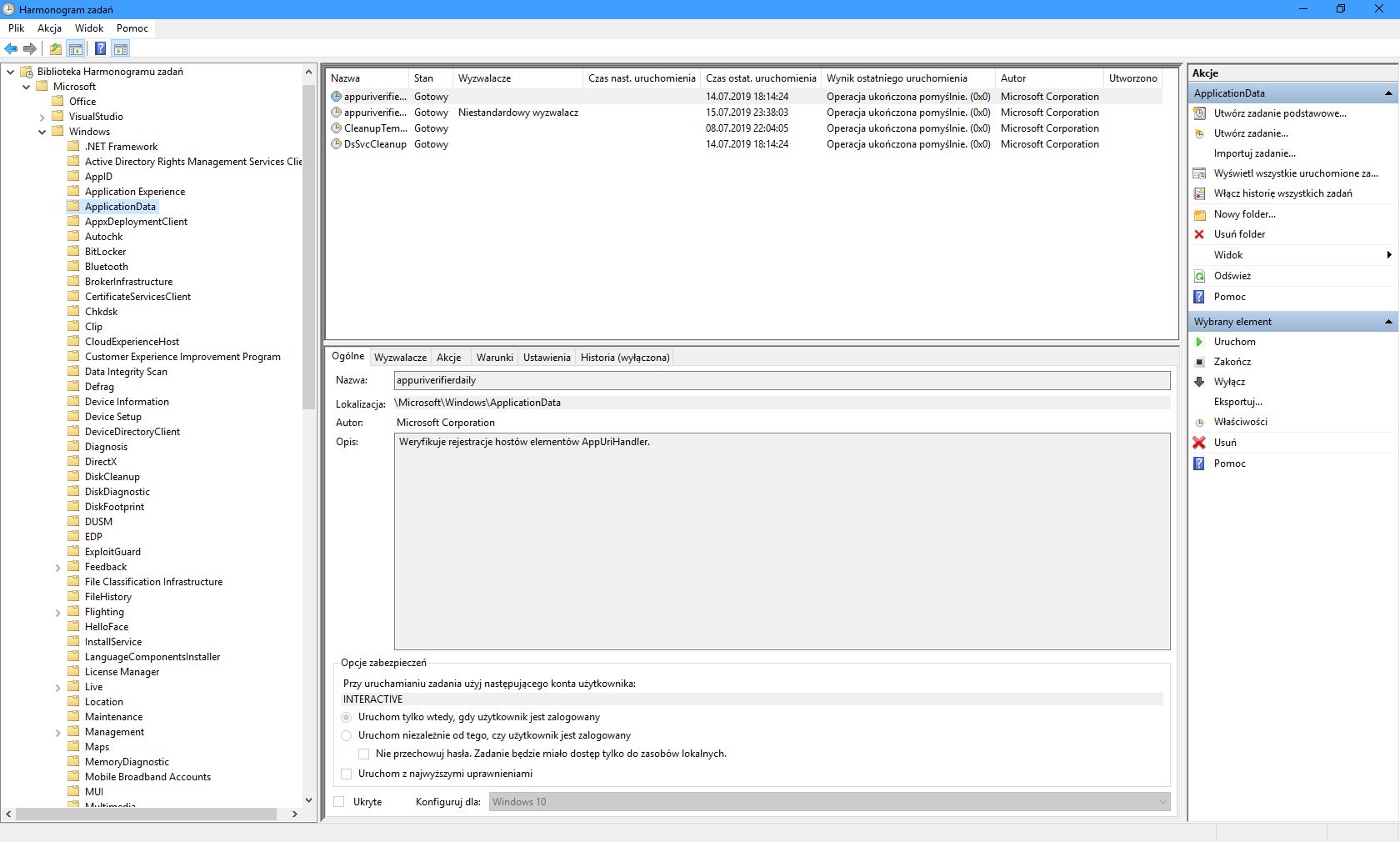Click the blue Help toolbar icon
This screenshot has height=842, width=1400.
click(100, 49)
